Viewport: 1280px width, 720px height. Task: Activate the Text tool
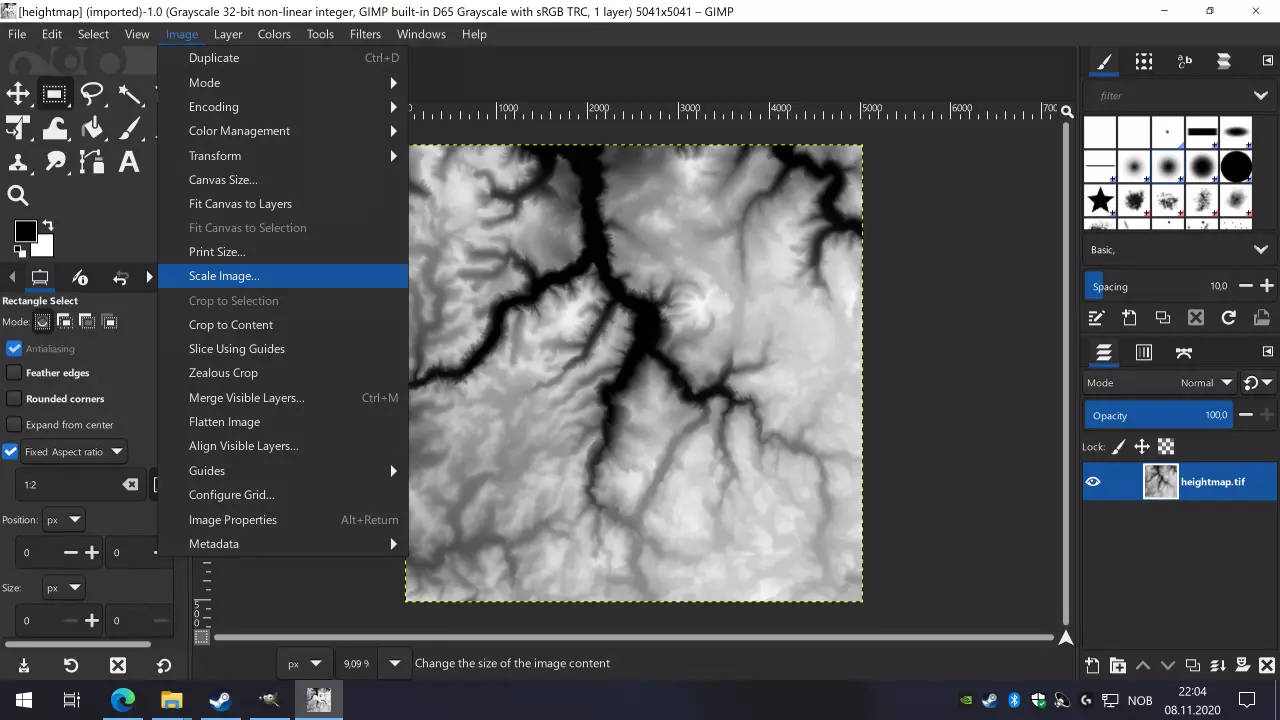coord(128,162)
